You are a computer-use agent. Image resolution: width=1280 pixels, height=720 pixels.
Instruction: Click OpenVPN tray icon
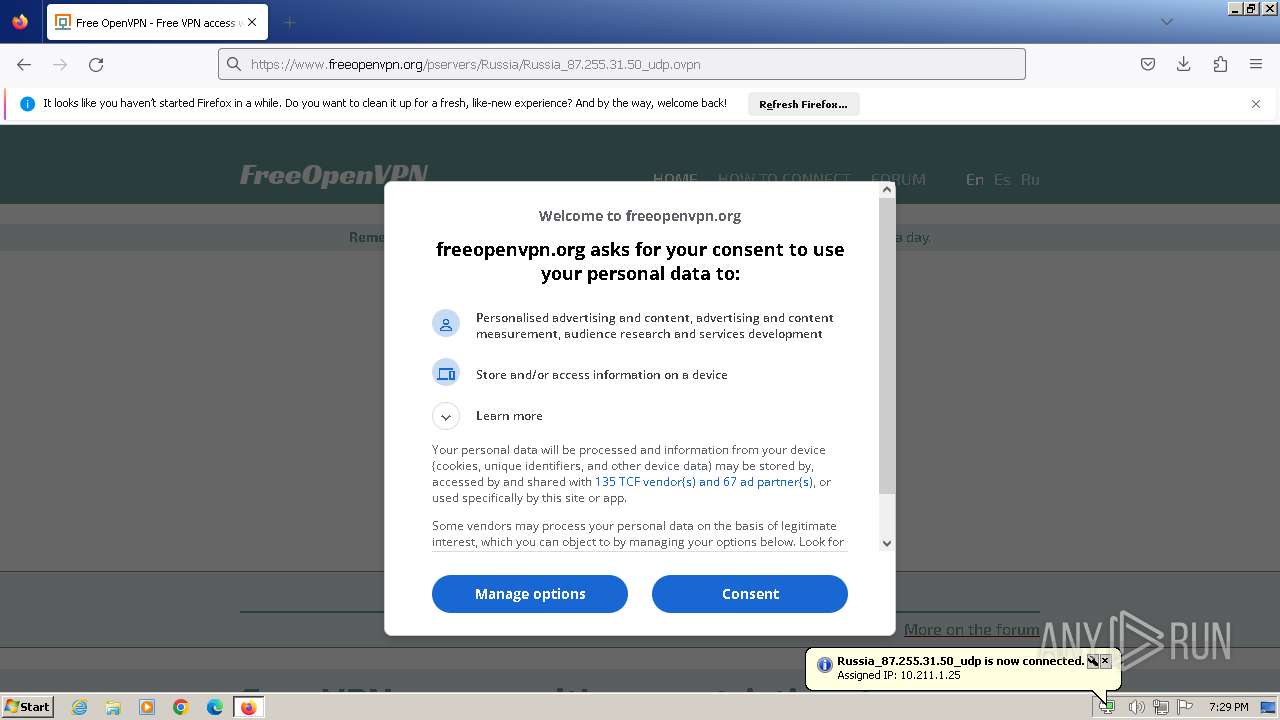(x=1107, y=707)
